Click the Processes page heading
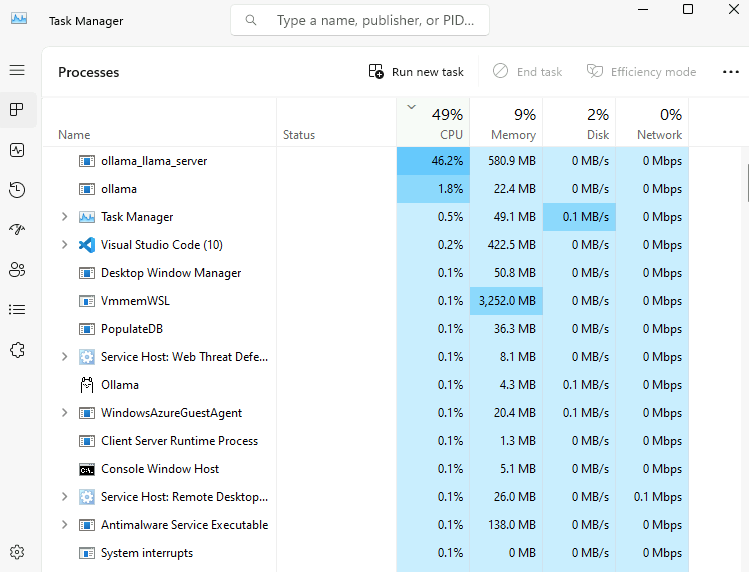 pos(88,72)
